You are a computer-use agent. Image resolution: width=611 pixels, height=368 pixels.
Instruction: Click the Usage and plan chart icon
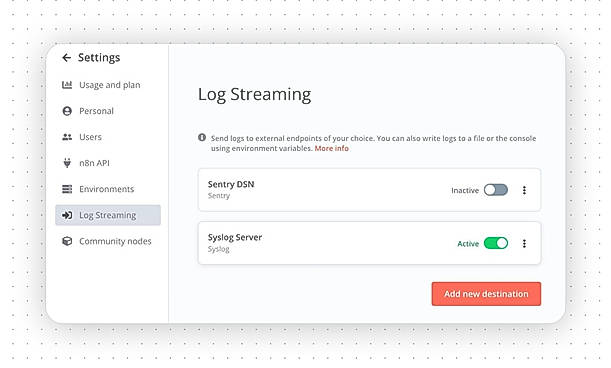(x=67, y=85)
